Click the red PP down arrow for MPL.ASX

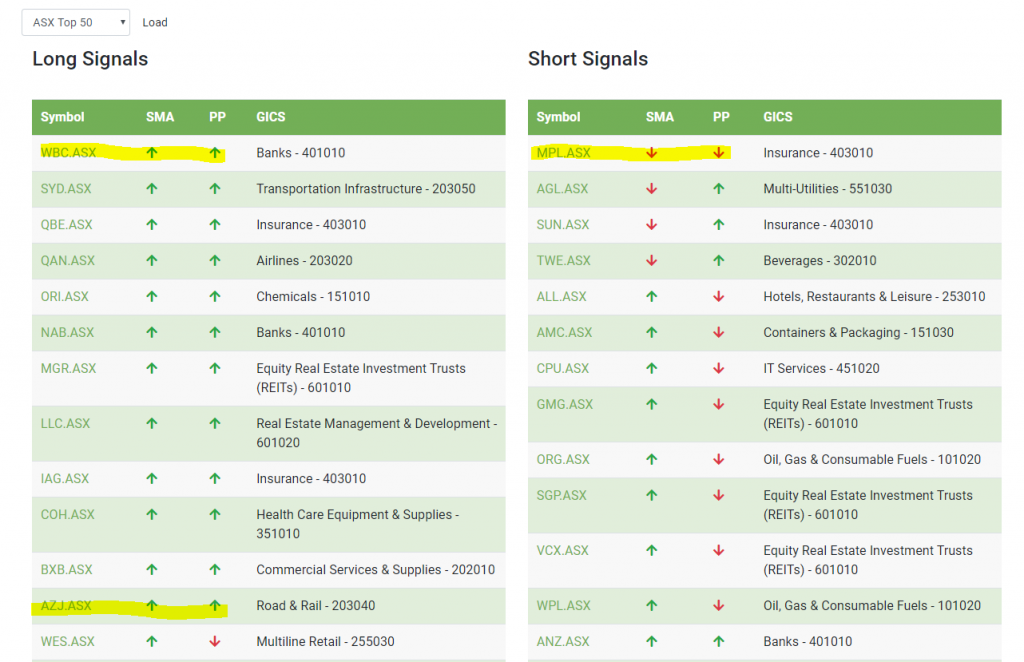click(x=719, y=153)
